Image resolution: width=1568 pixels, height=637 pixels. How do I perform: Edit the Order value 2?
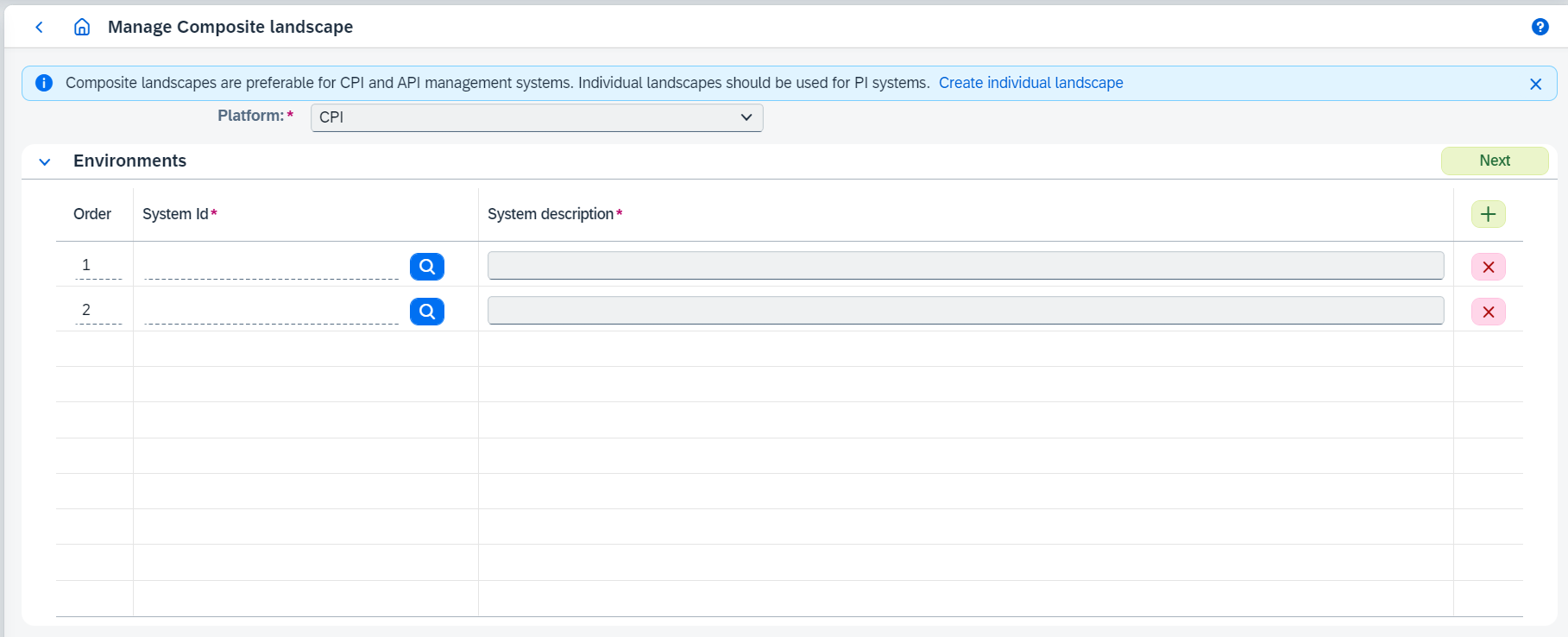(98, 310)
